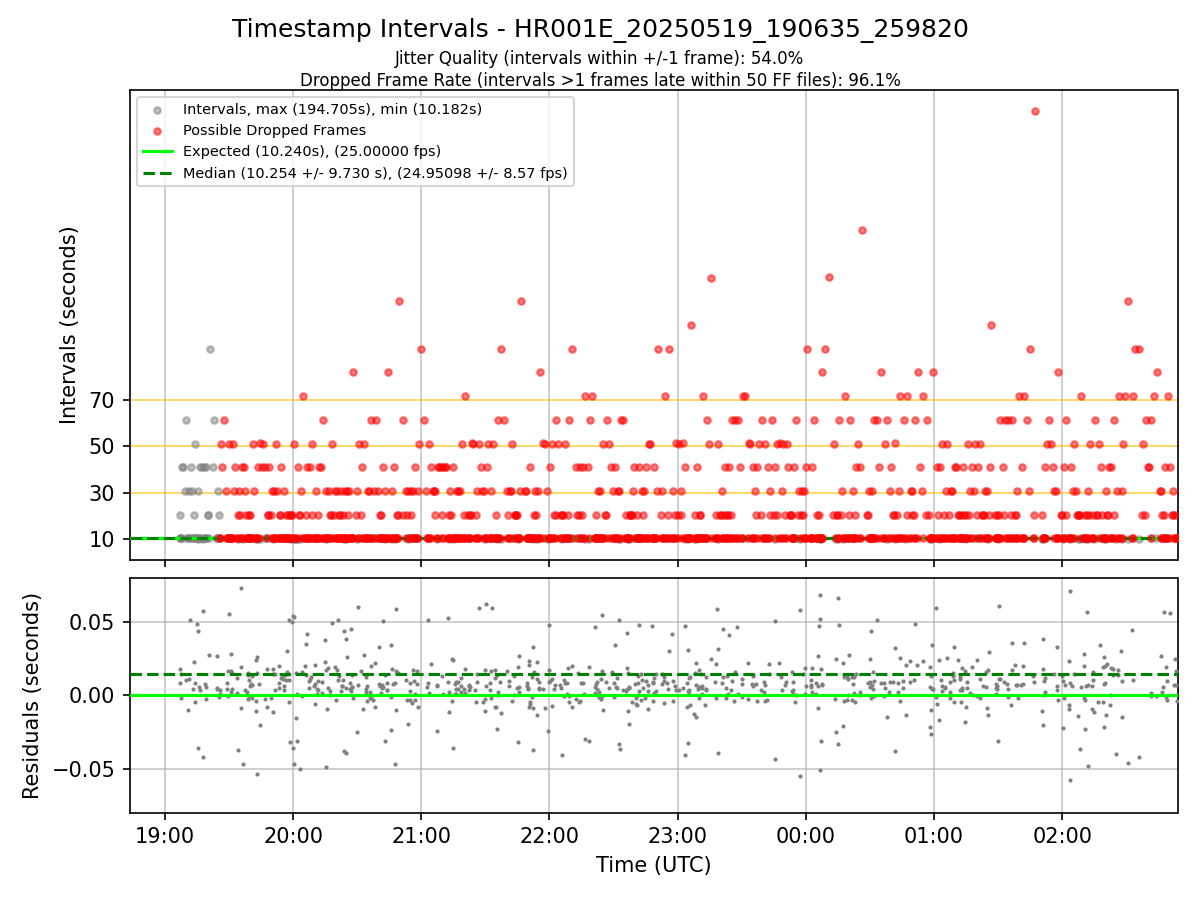Click the solid green line sample in the legend
This screenshot has width=1200, height=900.
point(157,152)
